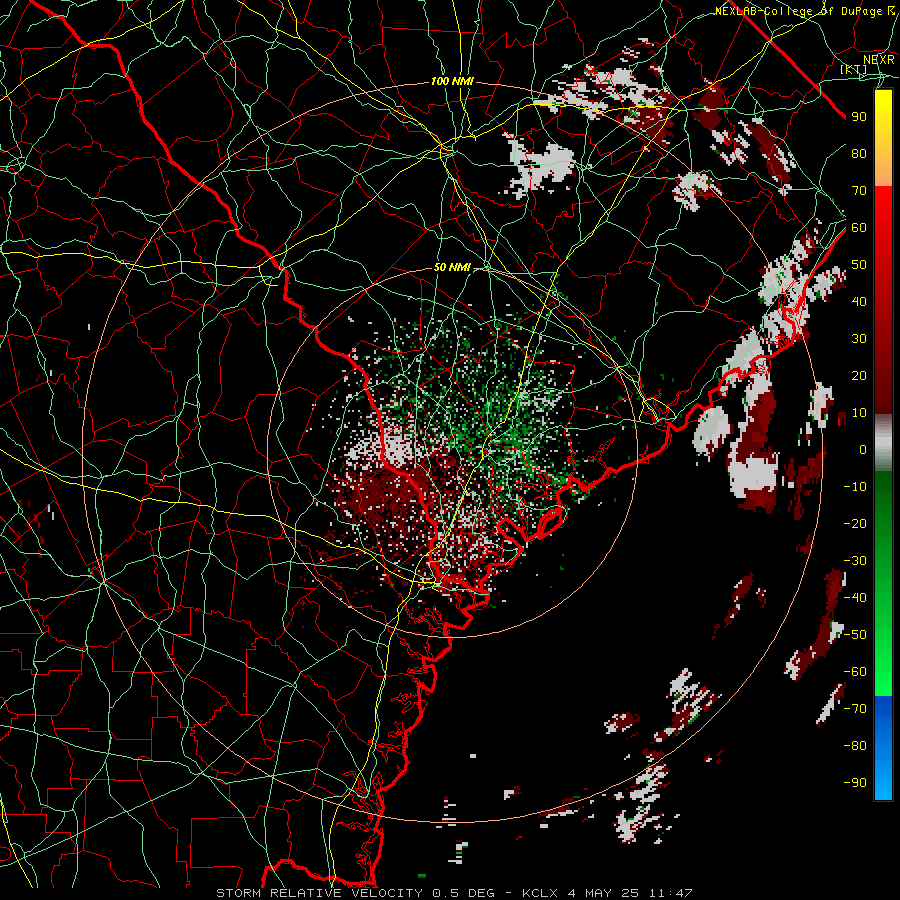
Task: Select the "90" value on the velocity scale
Action: pyautogui.click(x=859, y=117)
